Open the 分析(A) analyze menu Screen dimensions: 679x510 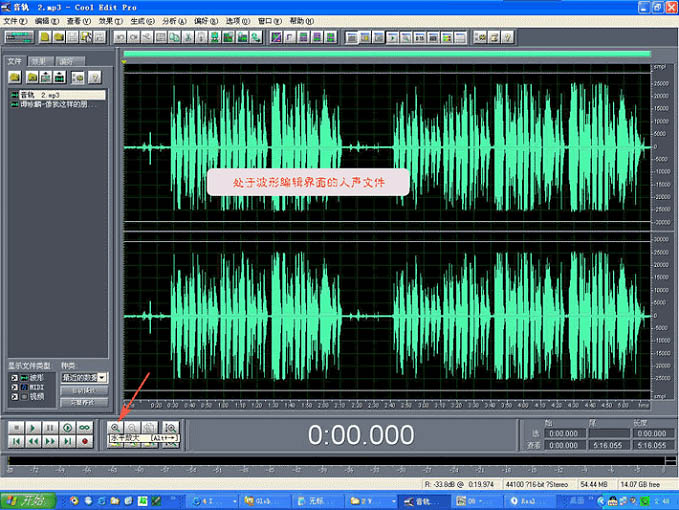pos(173,20)
